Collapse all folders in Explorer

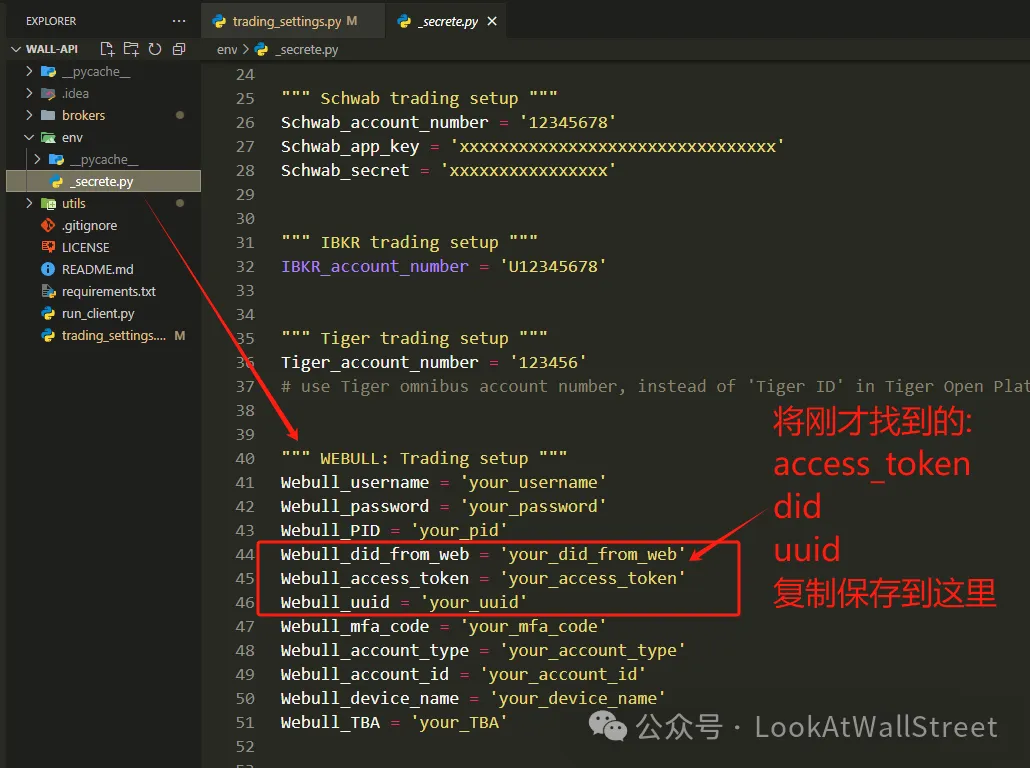point(179,49)
